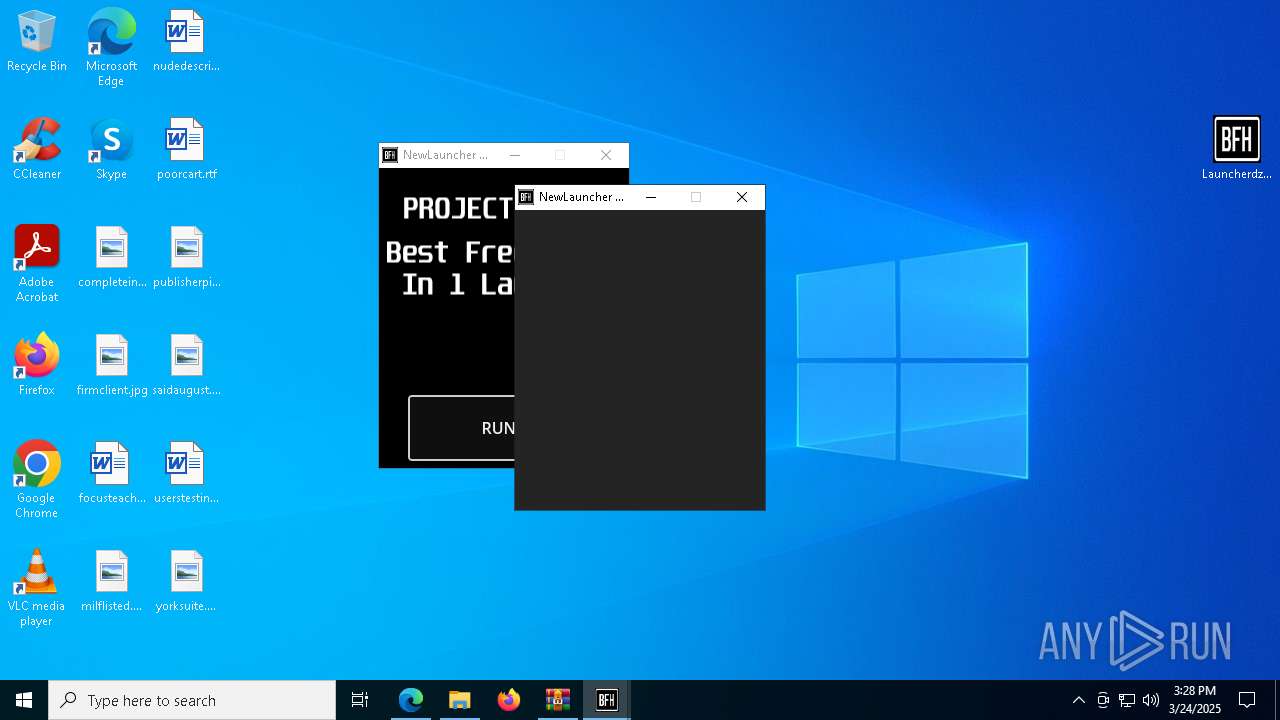1280x720 pixels.
Task: Click the BFH icon in front NewLauncher title bar
Action: 526,197
